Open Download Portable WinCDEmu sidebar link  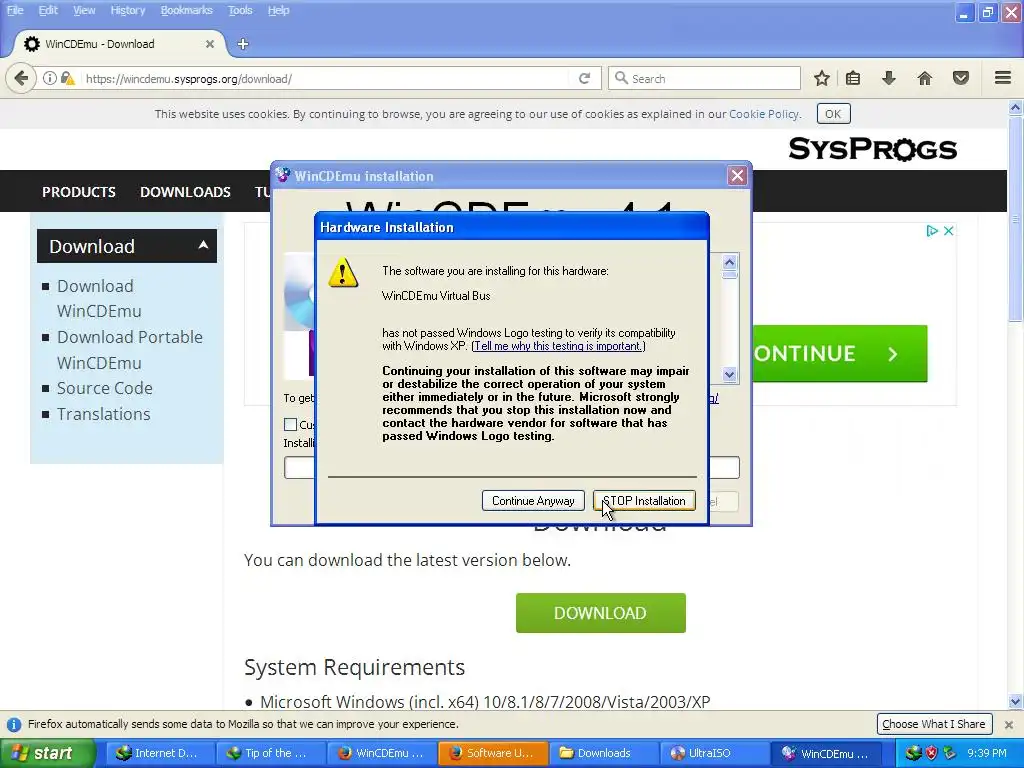129,350
